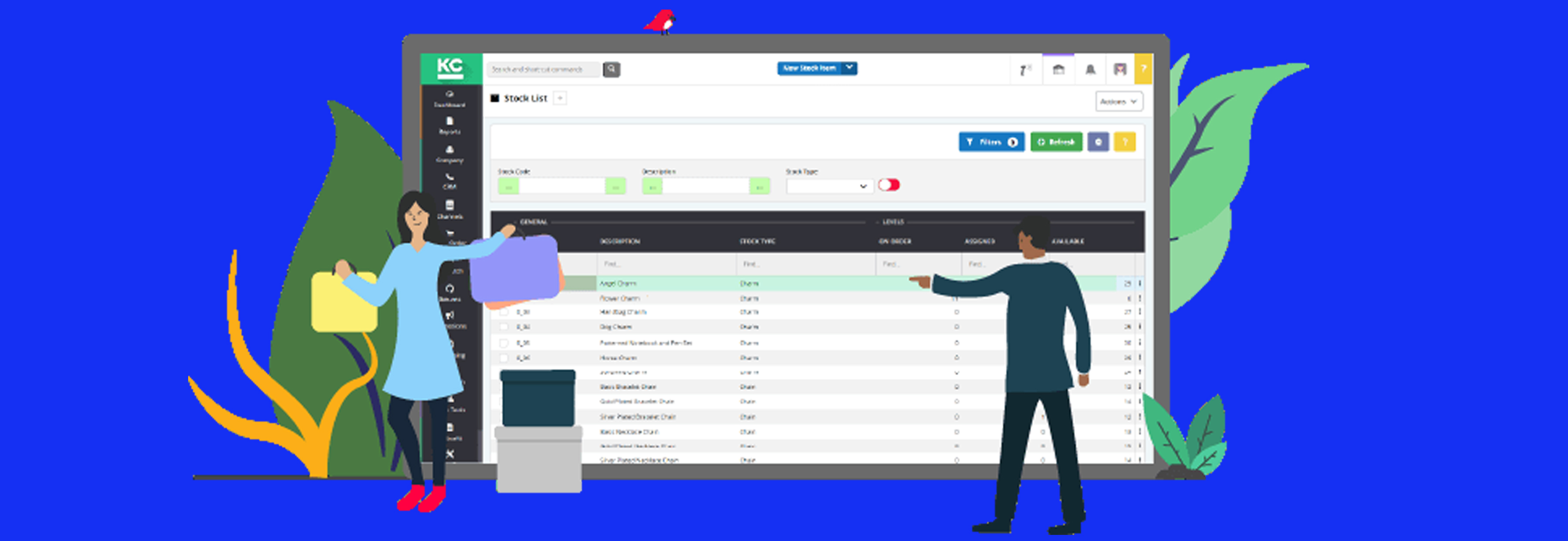Image resolution: width=1568 pixels, height=541 pixels.
Task: Open the Reports sidebar item
Action: (x=450, y=126)
